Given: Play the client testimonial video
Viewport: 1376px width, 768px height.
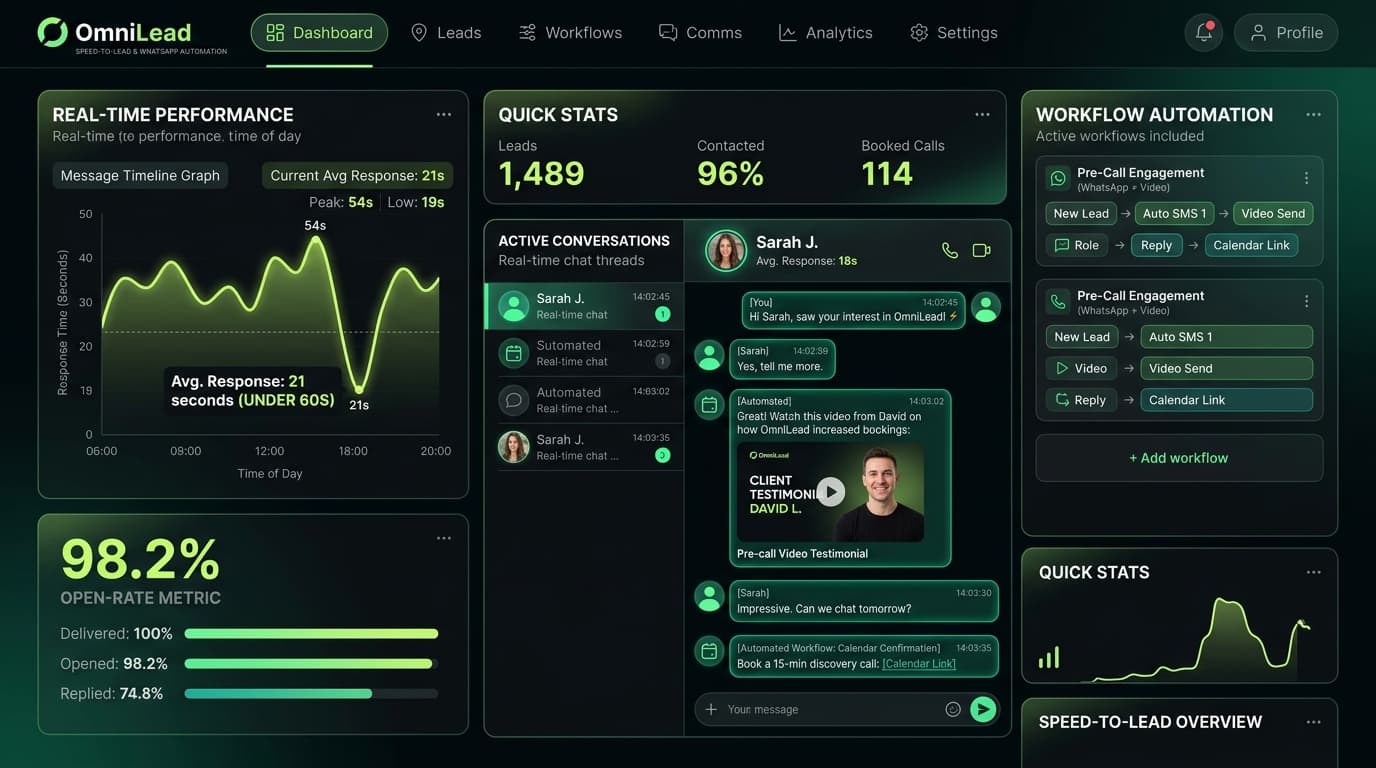Looking at the screenshot, I should [830, 491].
